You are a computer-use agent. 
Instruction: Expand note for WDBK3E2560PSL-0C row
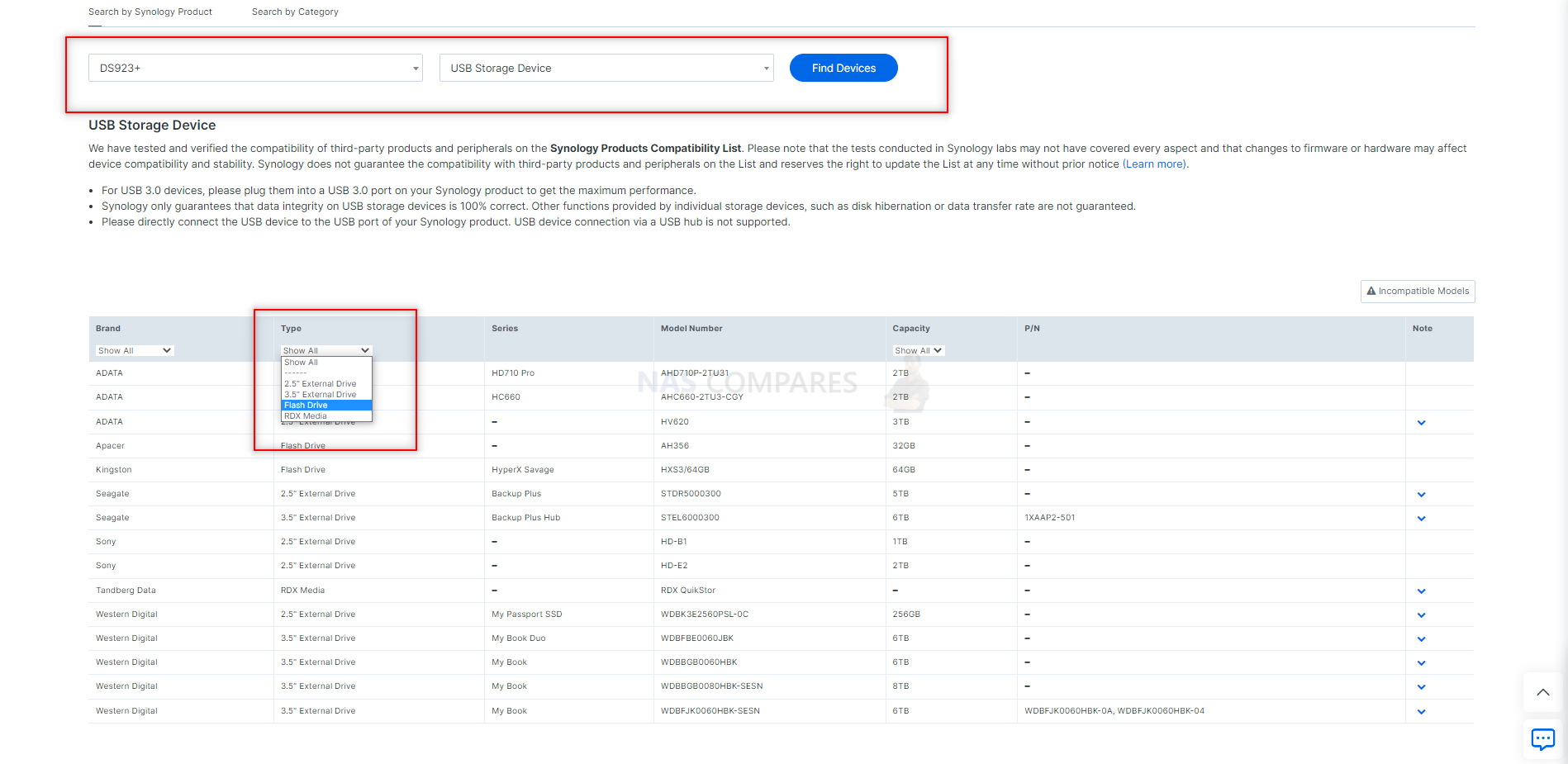[x=1421, y=615]
